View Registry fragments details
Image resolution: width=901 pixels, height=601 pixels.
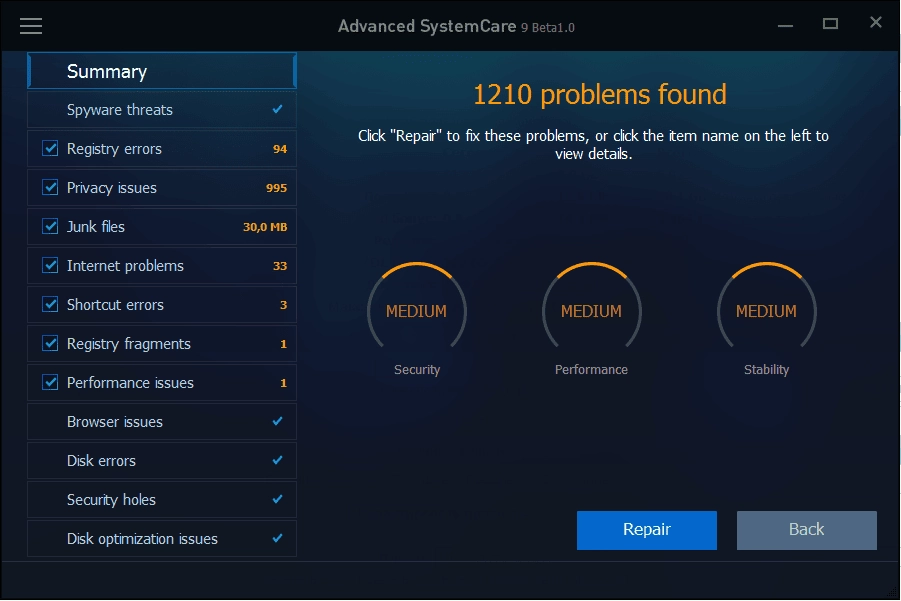(162, 344)
